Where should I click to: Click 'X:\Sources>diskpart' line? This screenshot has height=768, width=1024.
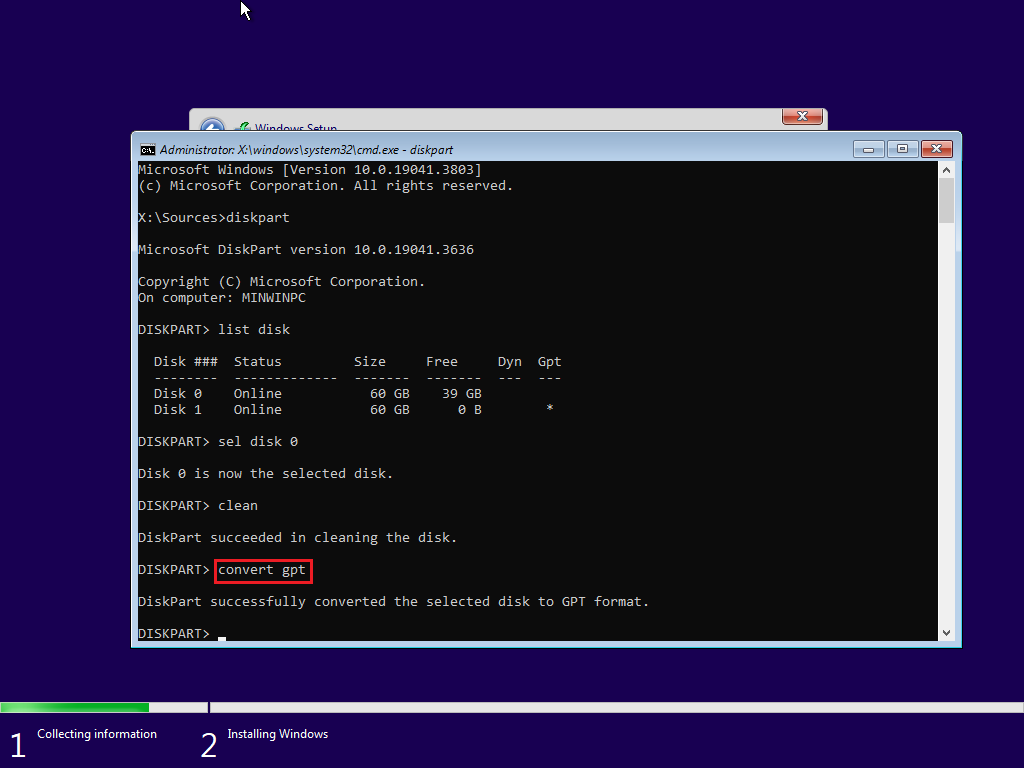214,217
